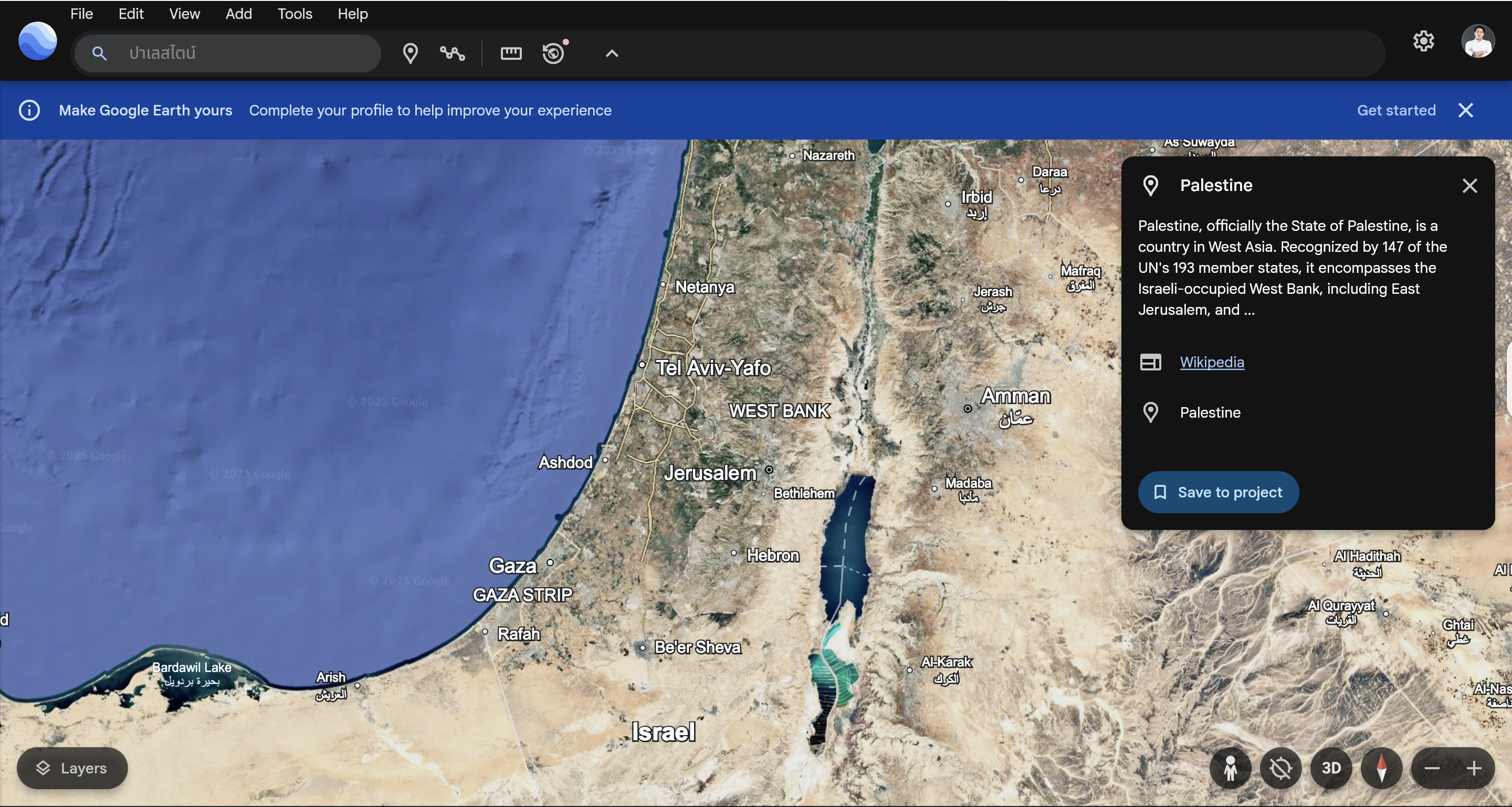Click the Bethlehem map label
The image size is (1512, 807).
coord(804,494)
